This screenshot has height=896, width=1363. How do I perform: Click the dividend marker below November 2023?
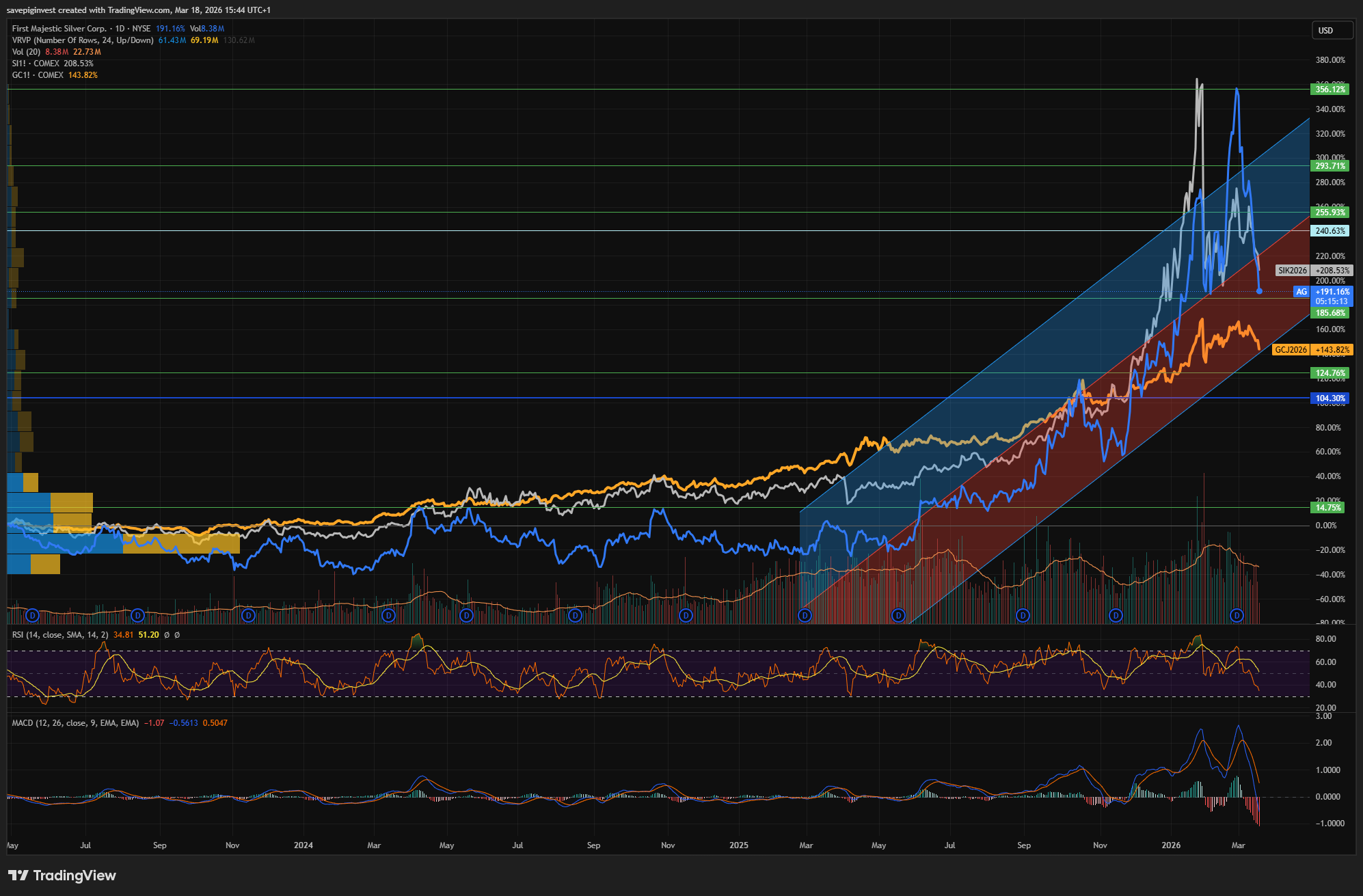249,616
